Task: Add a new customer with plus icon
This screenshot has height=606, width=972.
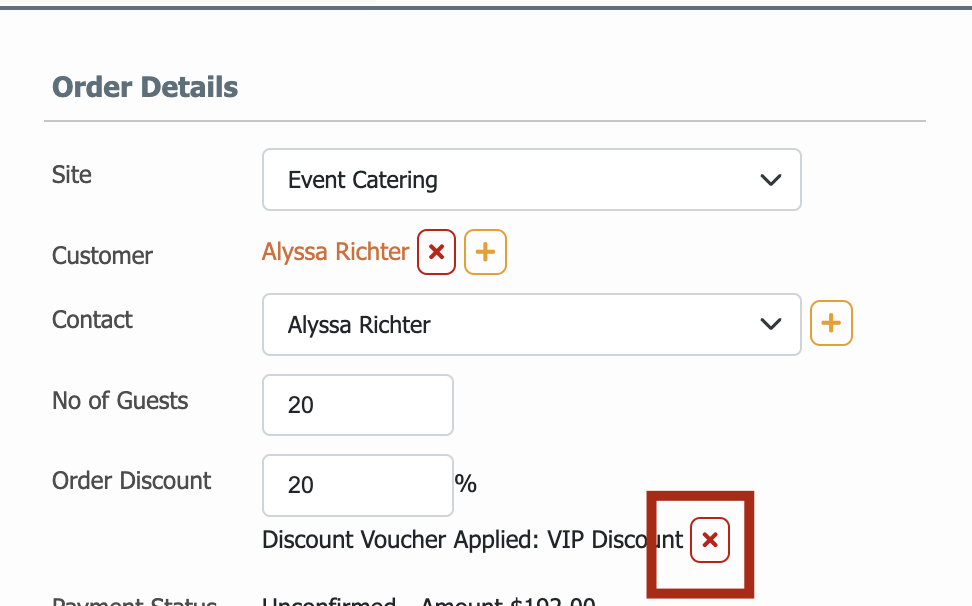Action: pos(485,252)
